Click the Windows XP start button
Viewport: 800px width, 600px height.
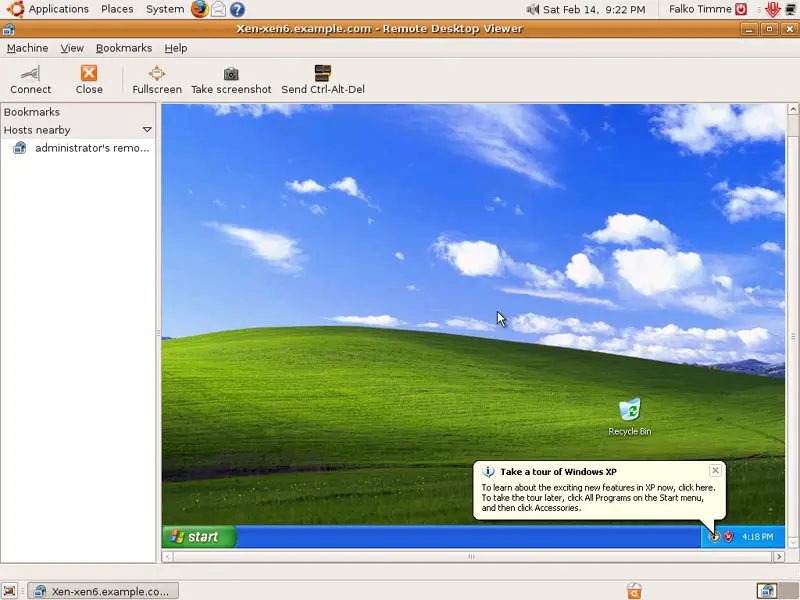click(199, 537)
